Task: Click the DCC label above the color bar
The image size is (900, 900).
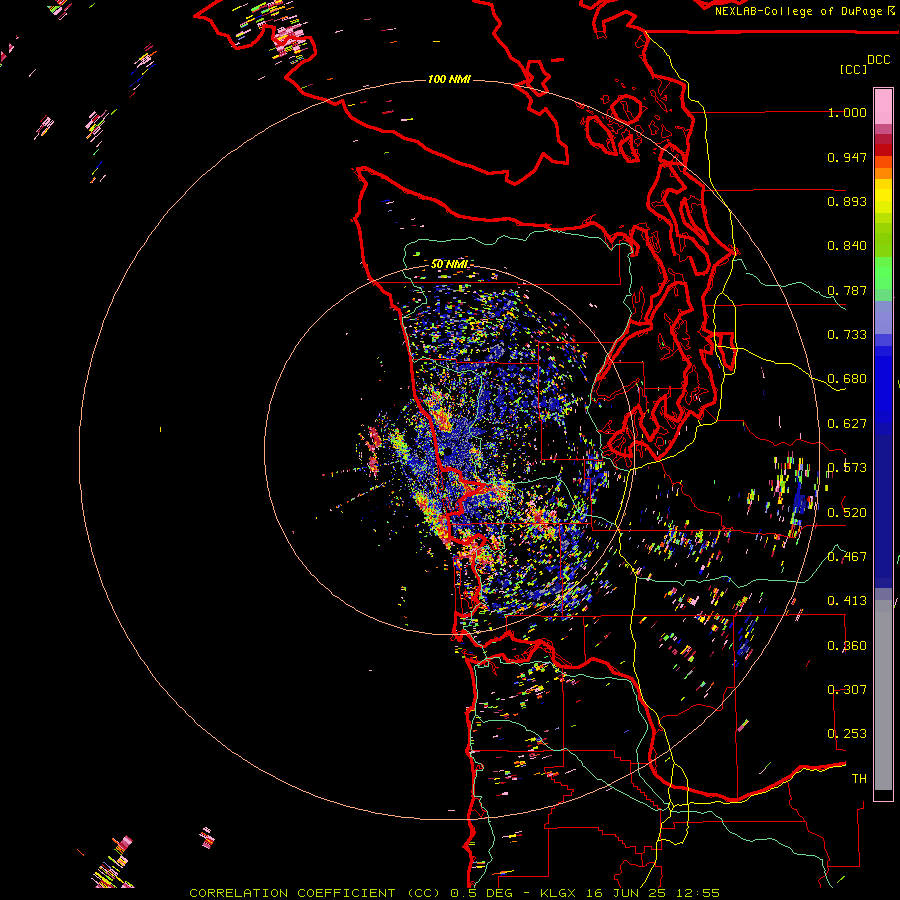Action: (x=878, y=60)
